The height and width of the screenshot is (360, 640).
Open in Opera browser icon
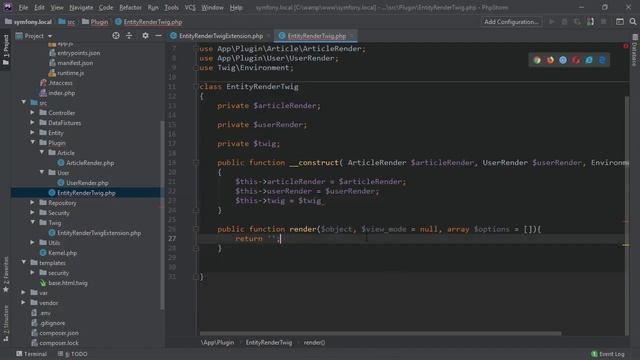[576, 60]
